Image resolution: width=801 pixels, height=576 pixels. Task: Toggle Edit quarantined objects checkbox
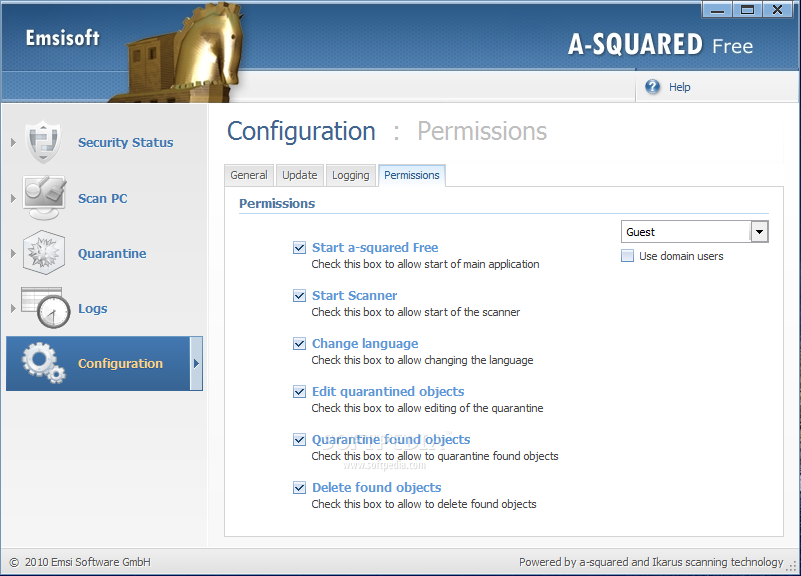[x=299, y=392]
